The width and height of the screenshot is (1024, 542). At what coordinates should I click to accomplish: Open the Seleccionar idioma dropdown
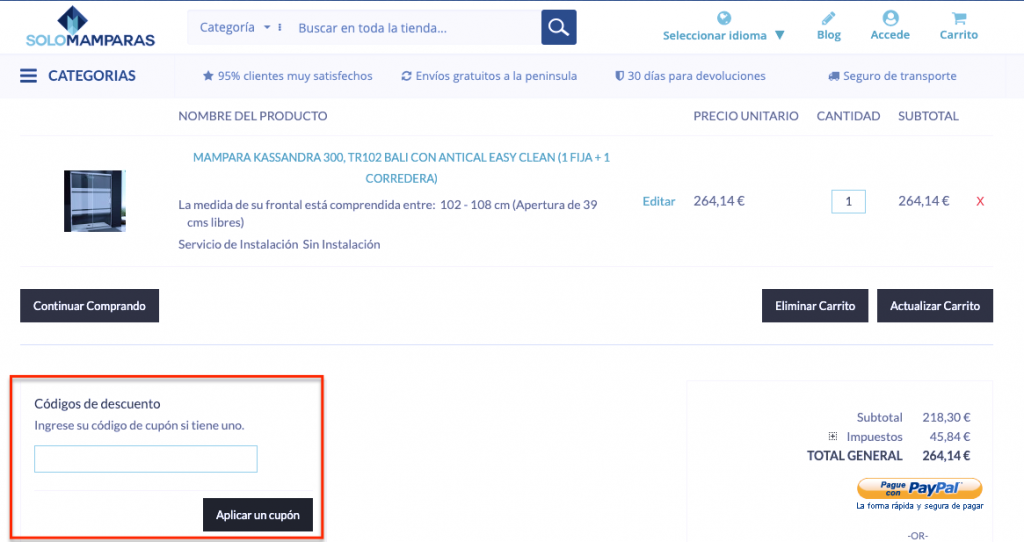(x=723, y=36)
